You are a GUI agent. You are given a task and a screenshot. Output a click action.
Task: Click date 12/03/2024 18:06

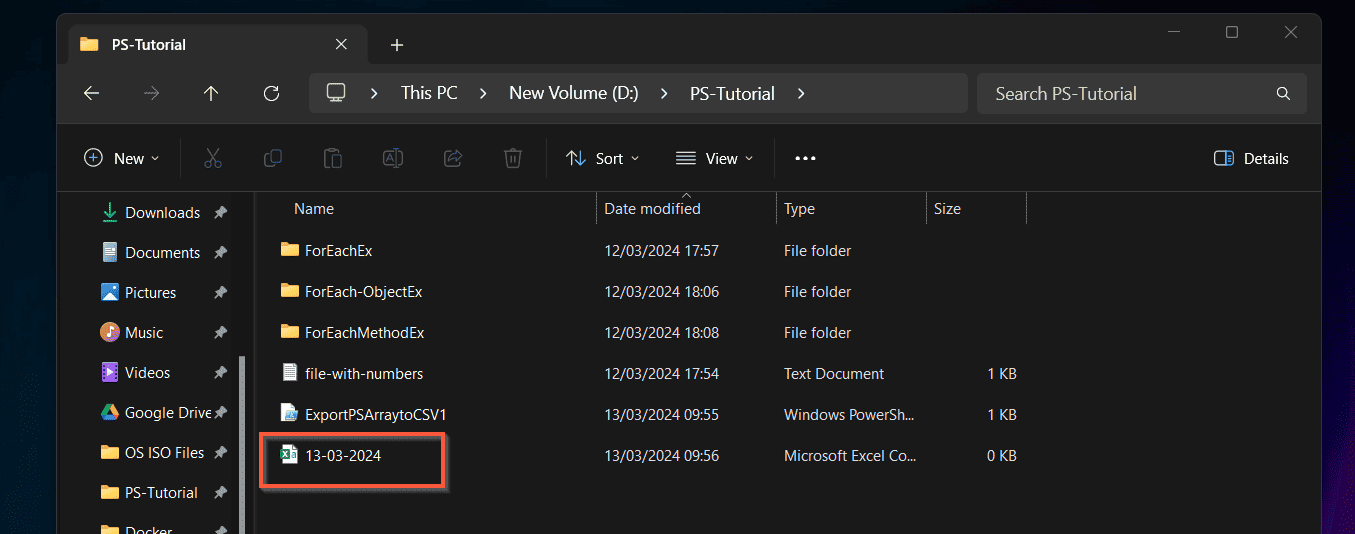click(662, 291)
